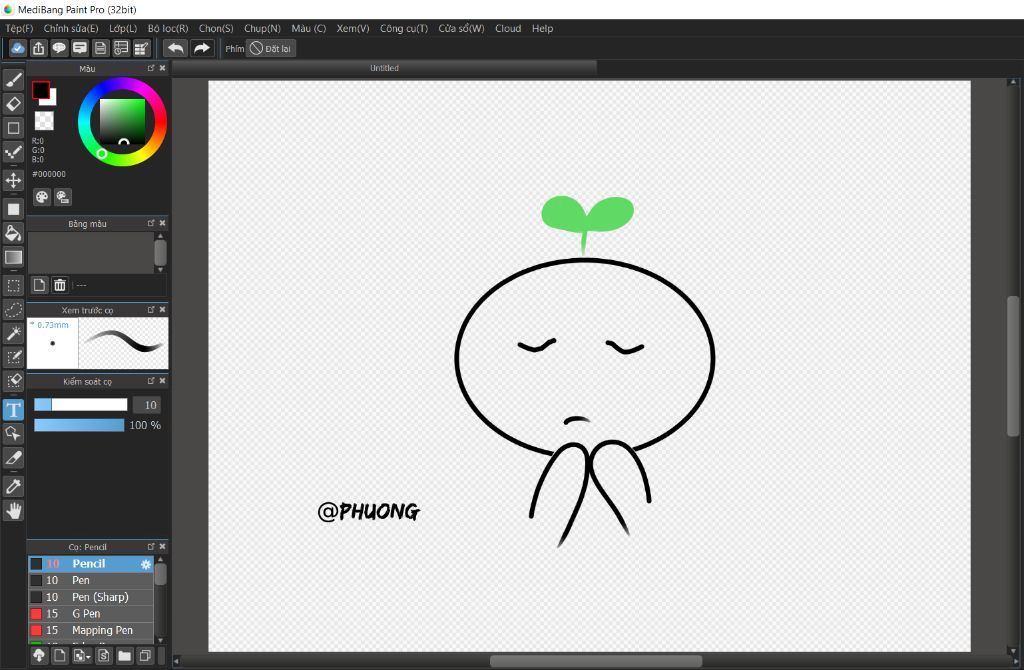Add new brush with page icon
This screenshot has width=1024, height=670.
59,656
